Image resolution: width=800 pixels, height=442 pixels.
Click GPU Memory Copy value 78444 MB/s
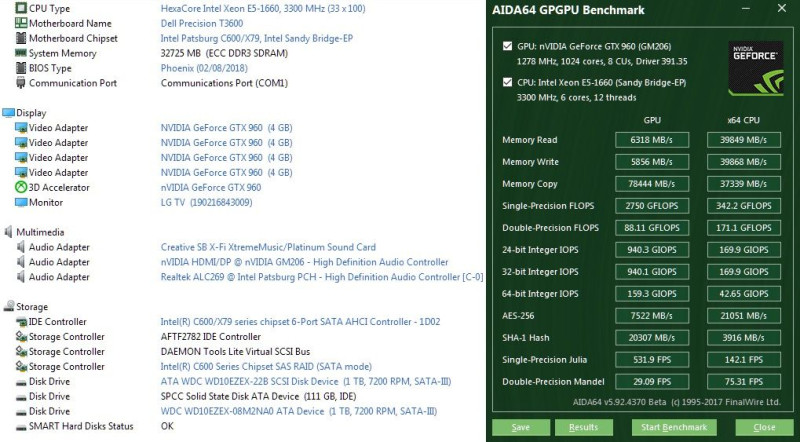(652, 184)
